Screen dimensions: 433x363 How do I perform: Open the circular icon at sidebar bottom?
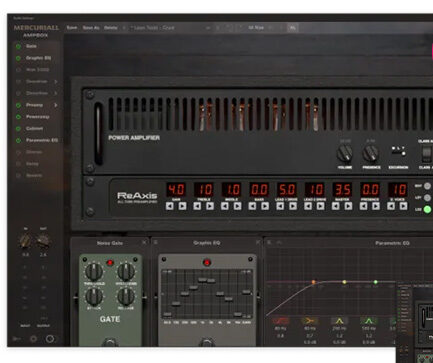pyautogui.click(x=50, y=339)
